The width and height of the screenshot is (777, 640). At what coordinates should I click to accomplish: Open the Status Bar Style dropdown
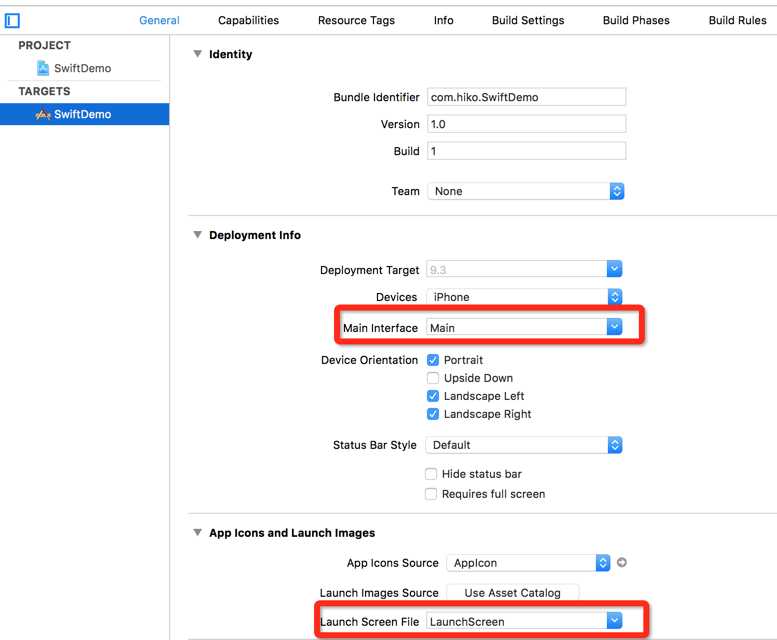(615, 445)
